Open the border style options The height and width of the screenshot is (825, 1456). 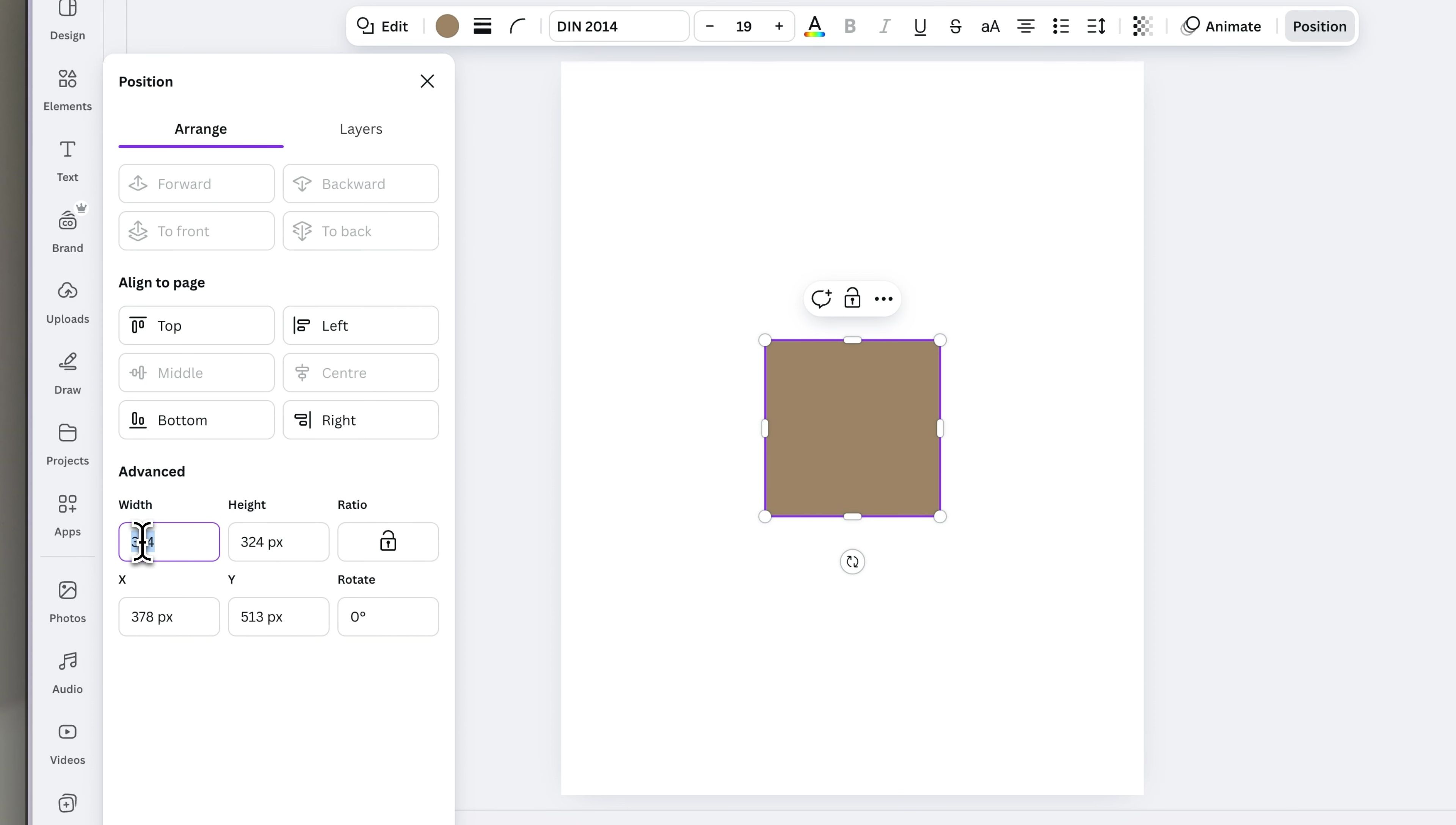click(x=482, y=26)
